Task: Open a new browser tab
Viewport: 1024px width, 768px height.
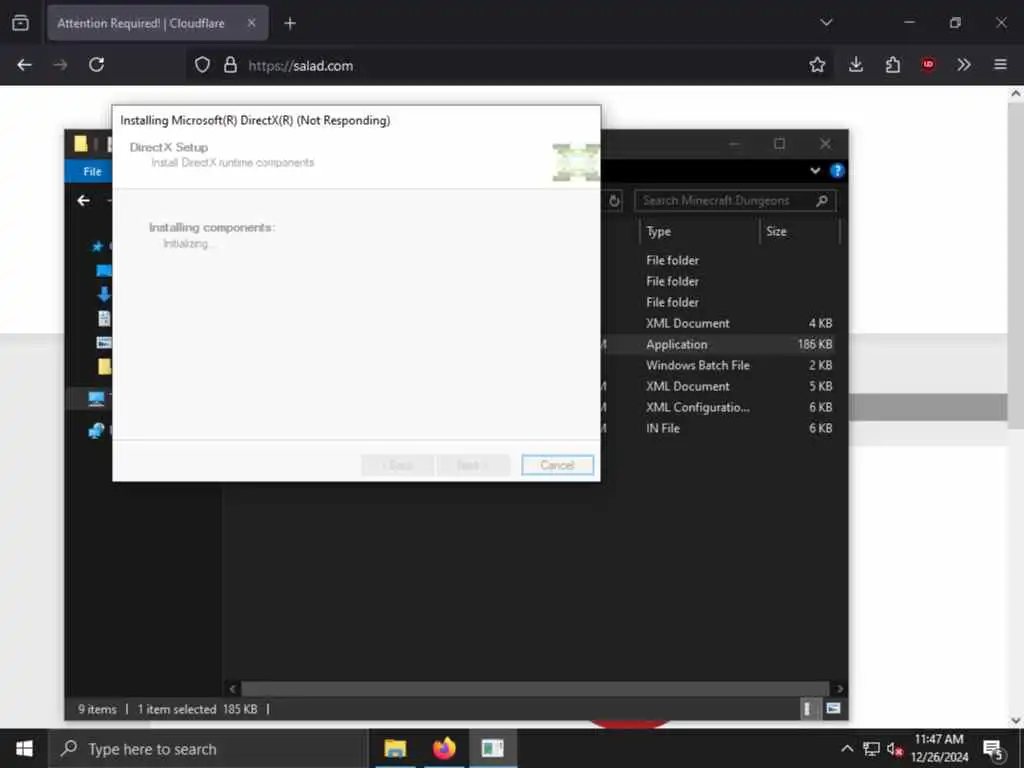Action: click(x=290, y=24)
